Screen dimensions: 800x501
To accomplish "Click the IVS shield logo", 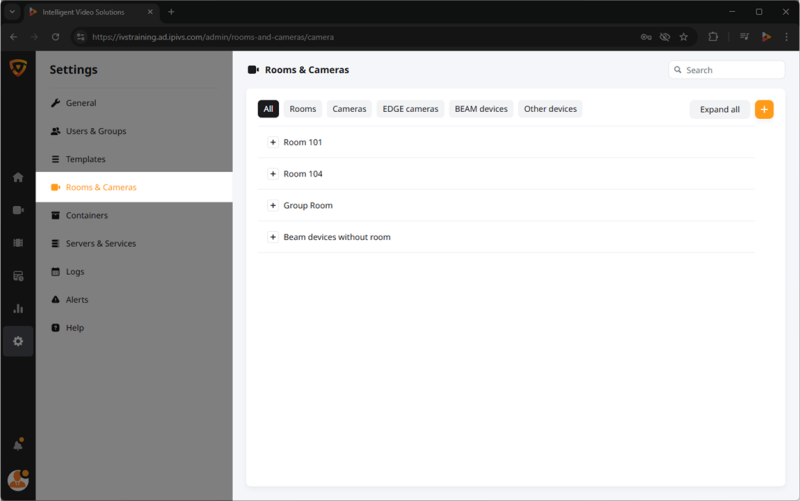I will click(x=18, y=67).
